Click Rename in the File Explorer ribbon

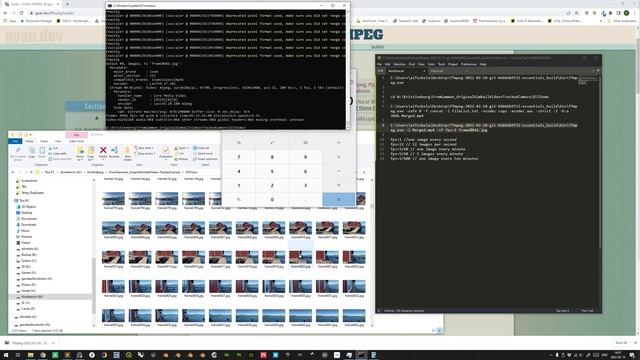[x=114, y=152]
